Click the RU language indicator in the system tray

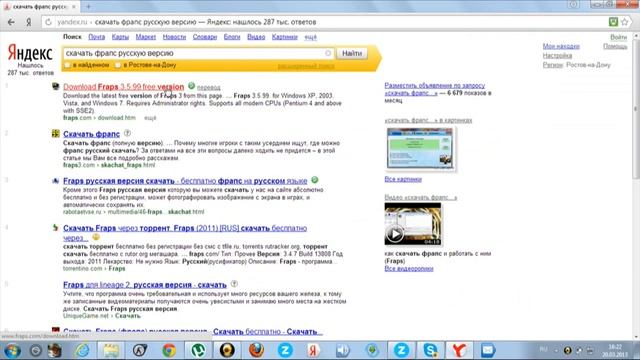(x=543, y=349)
